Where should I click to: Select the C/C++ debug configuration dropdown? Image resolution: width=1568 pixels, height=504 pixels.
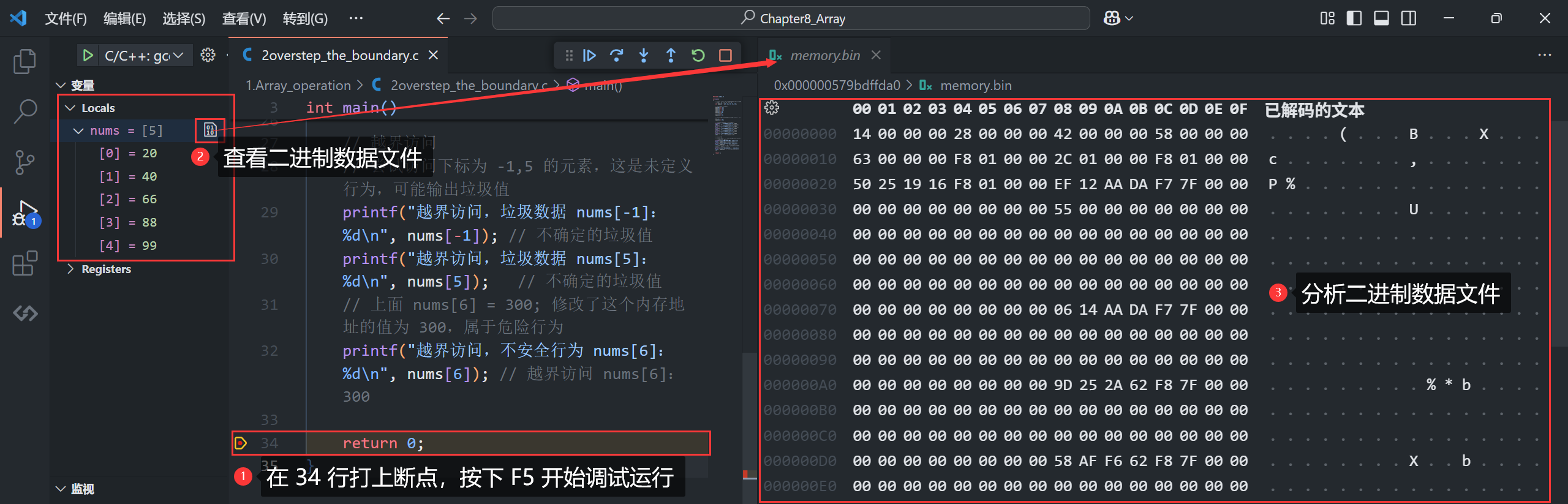point(145,56)
